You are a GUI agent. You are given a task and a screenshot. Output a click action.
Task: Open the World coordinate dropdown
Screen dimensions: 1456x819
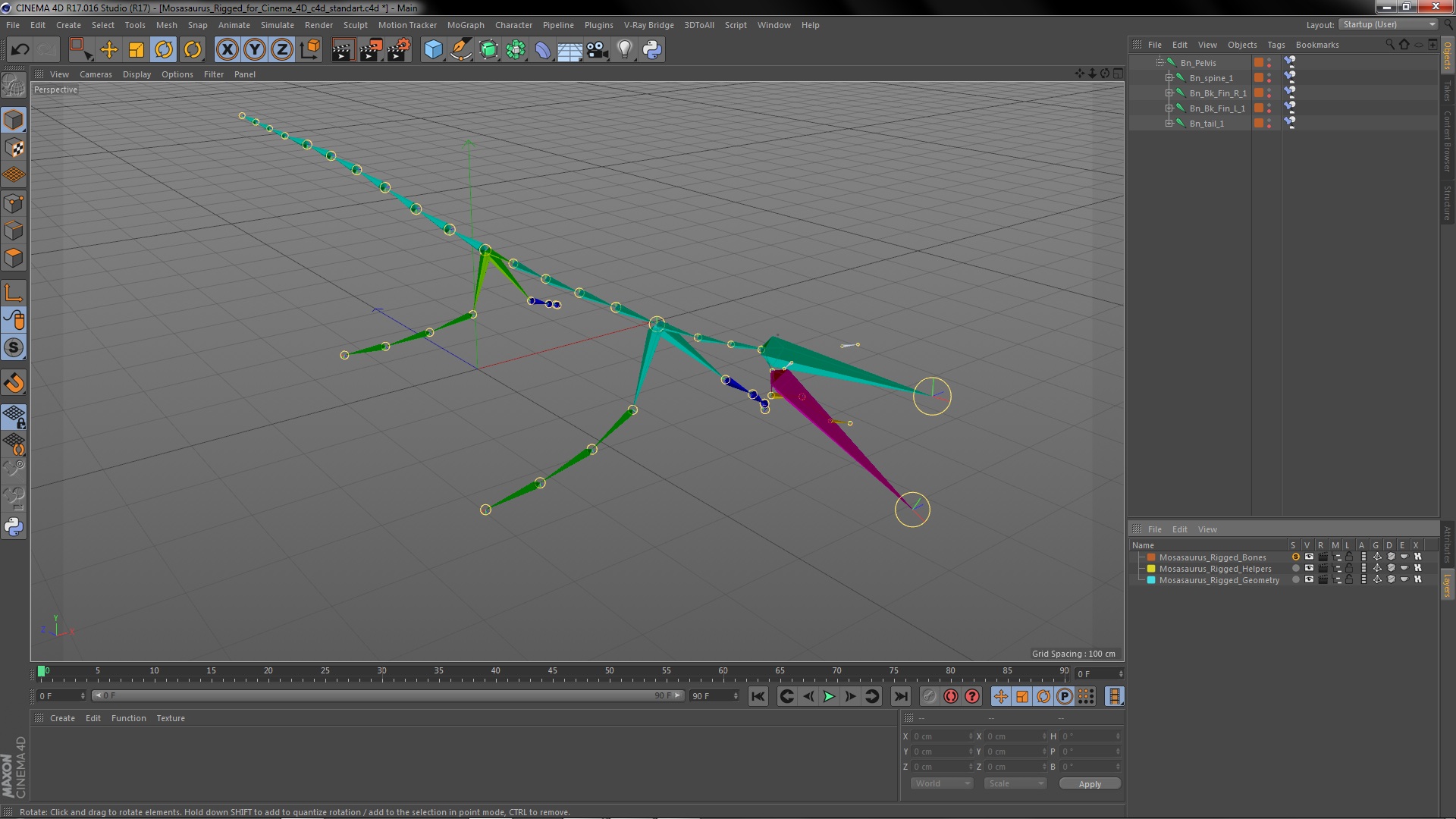(941, 783)
